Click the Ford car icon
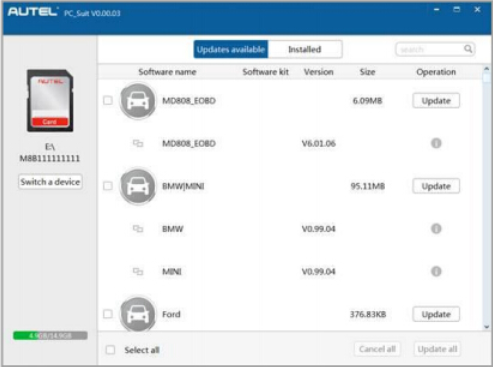493x367 pixels. point(138,314)
